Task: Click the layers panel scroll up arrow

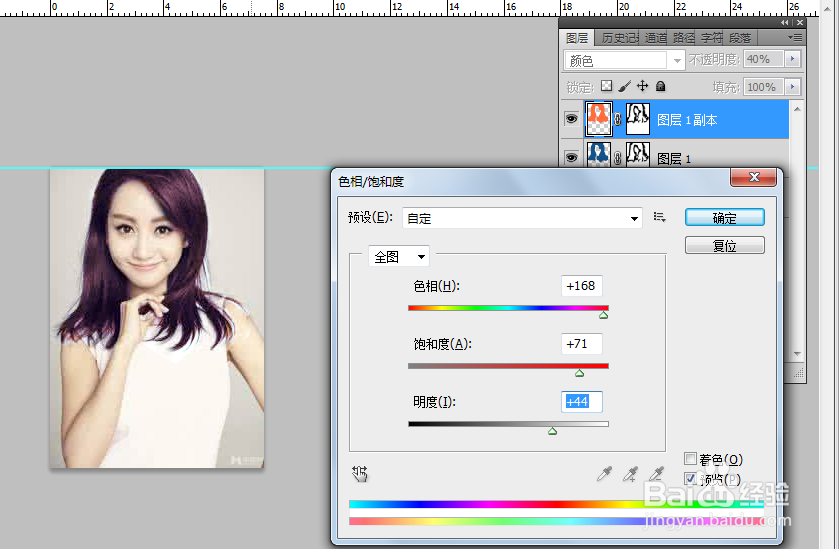Action: (x=797, y=109)
